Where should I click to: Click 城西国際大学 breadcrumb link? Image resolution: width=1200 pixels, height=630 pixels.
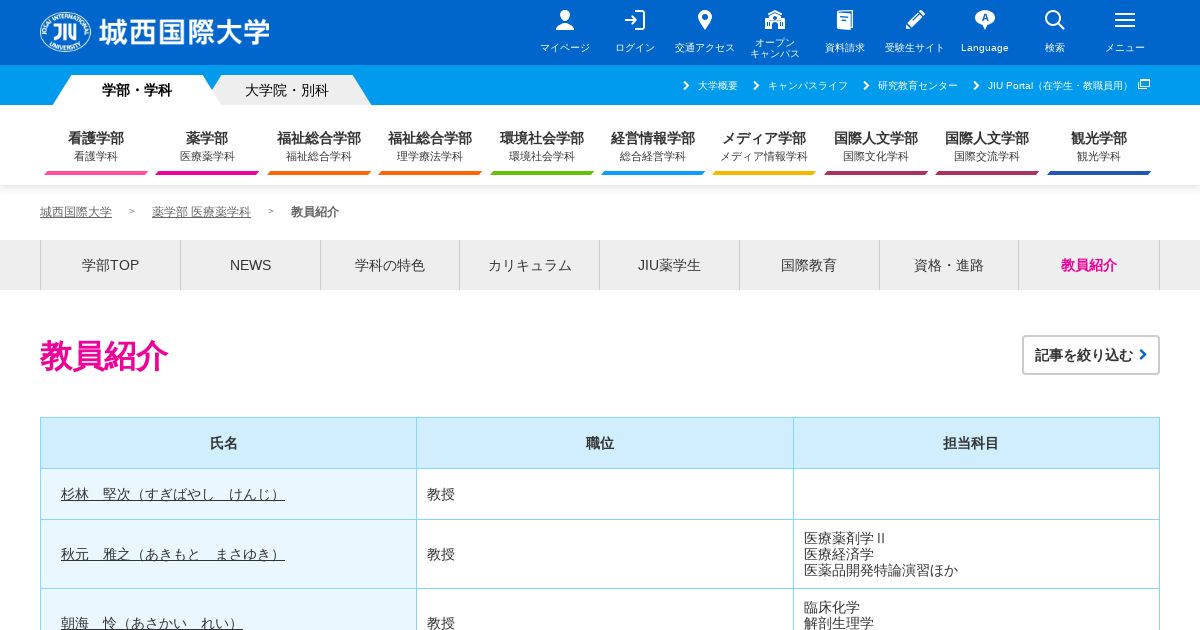(76, 212)
